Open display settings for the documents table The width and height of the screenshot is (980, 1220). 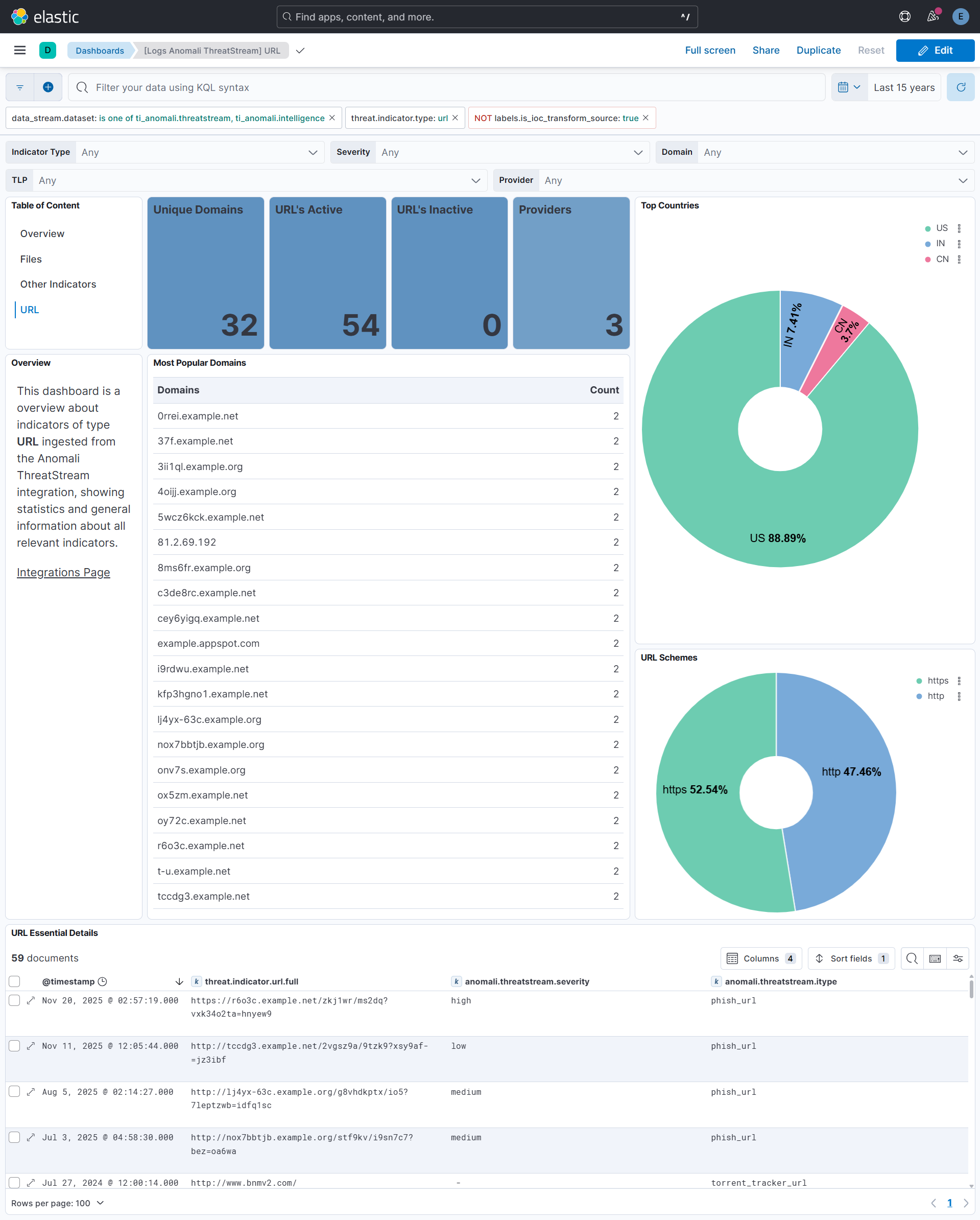959,958
